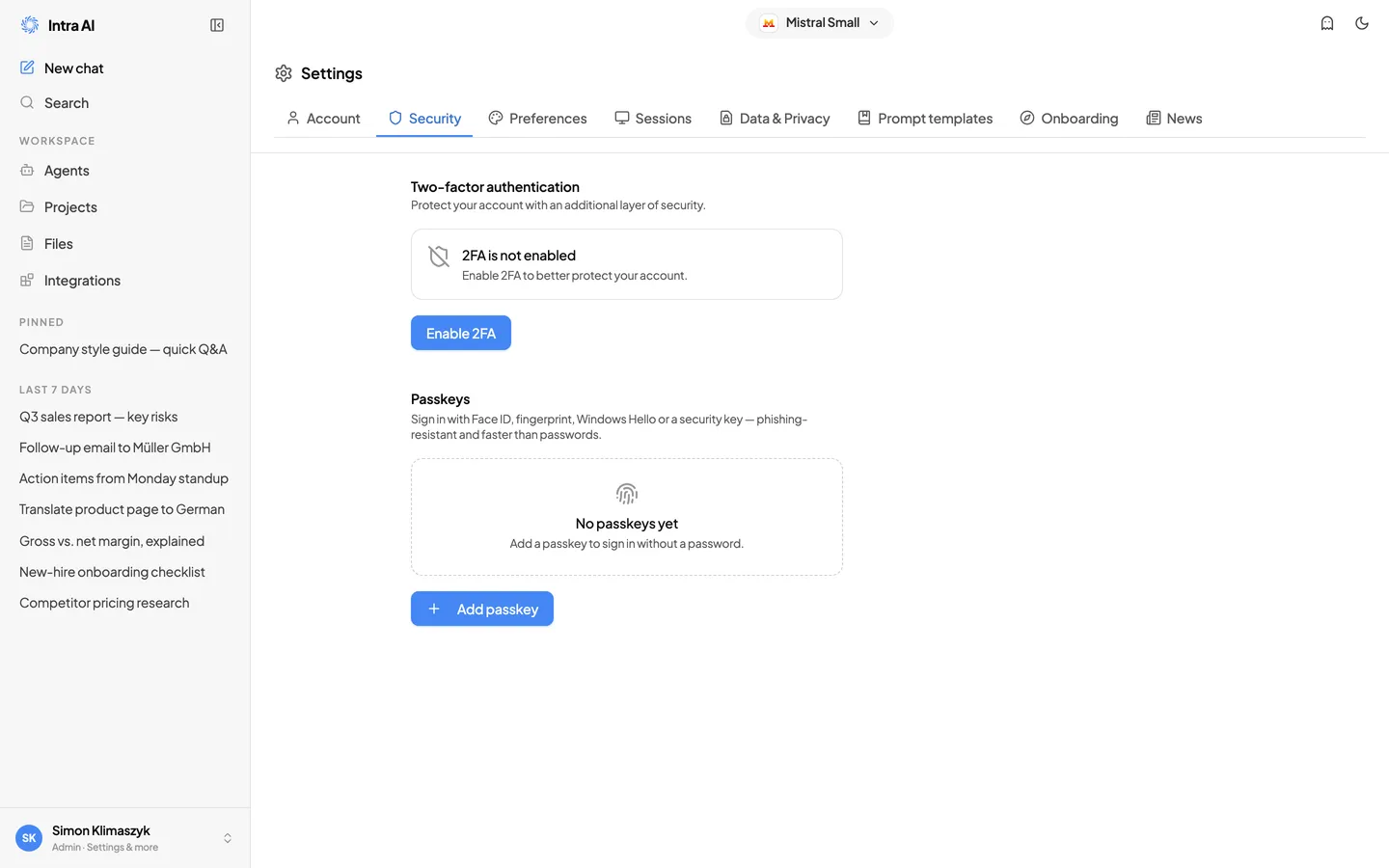1389x868 pixels.
Task: Click the Integrations blocks icon
Action: (27, 280)
